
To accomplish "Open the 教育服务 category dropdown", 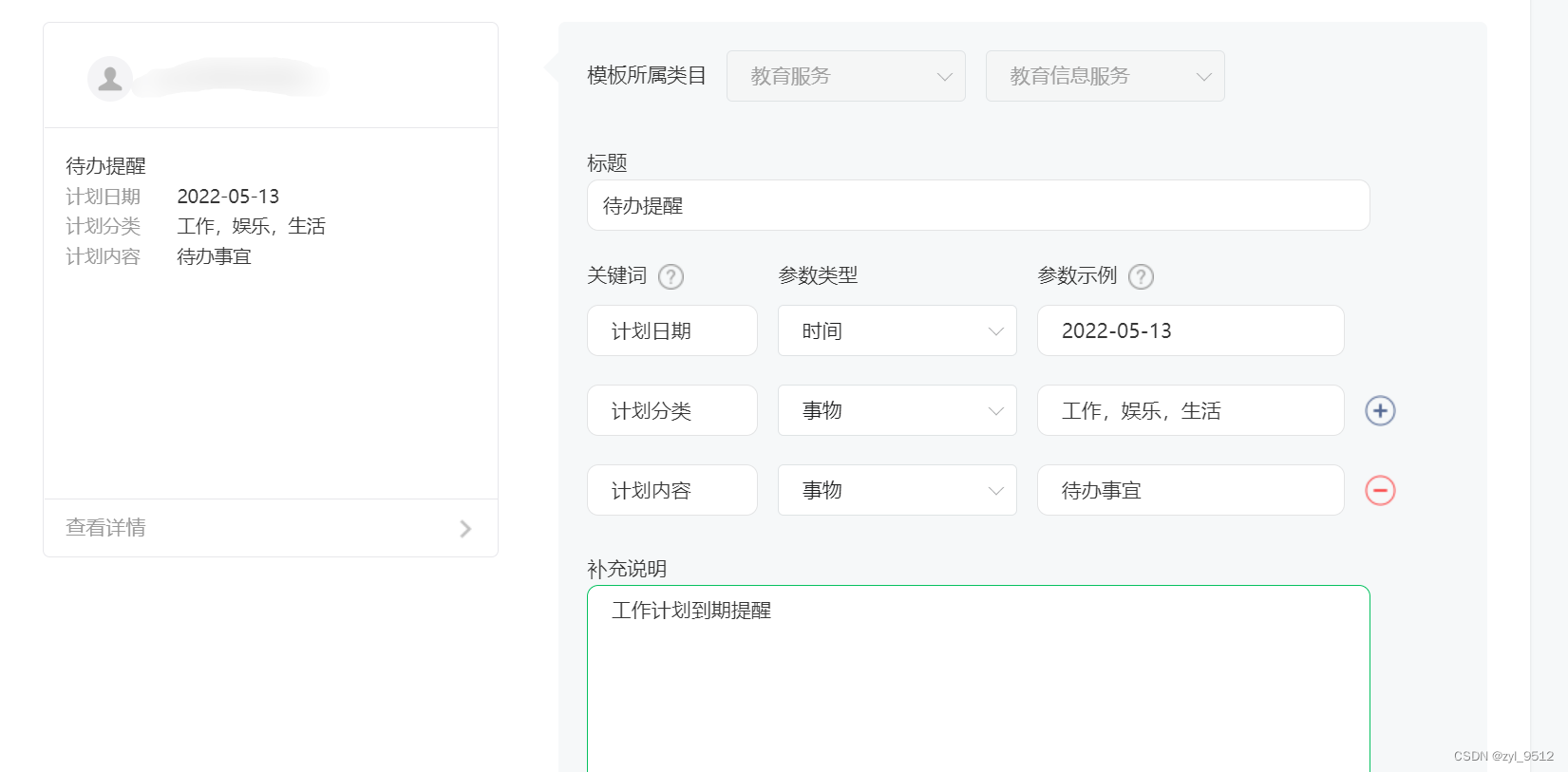I will coord(846,76).
